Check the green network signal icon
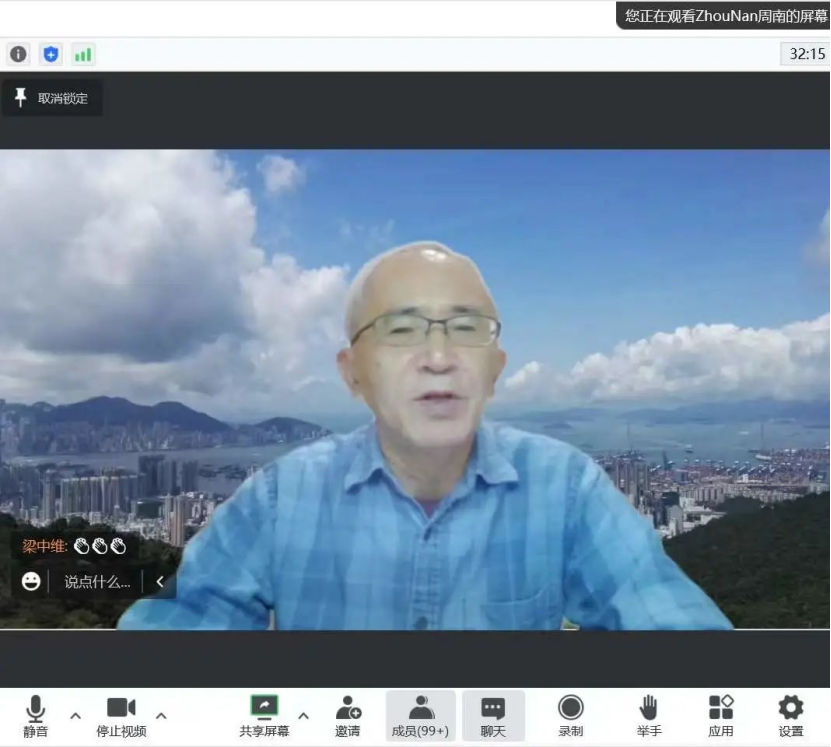Viewport: 831px width, 747px height. coord(83,54)
